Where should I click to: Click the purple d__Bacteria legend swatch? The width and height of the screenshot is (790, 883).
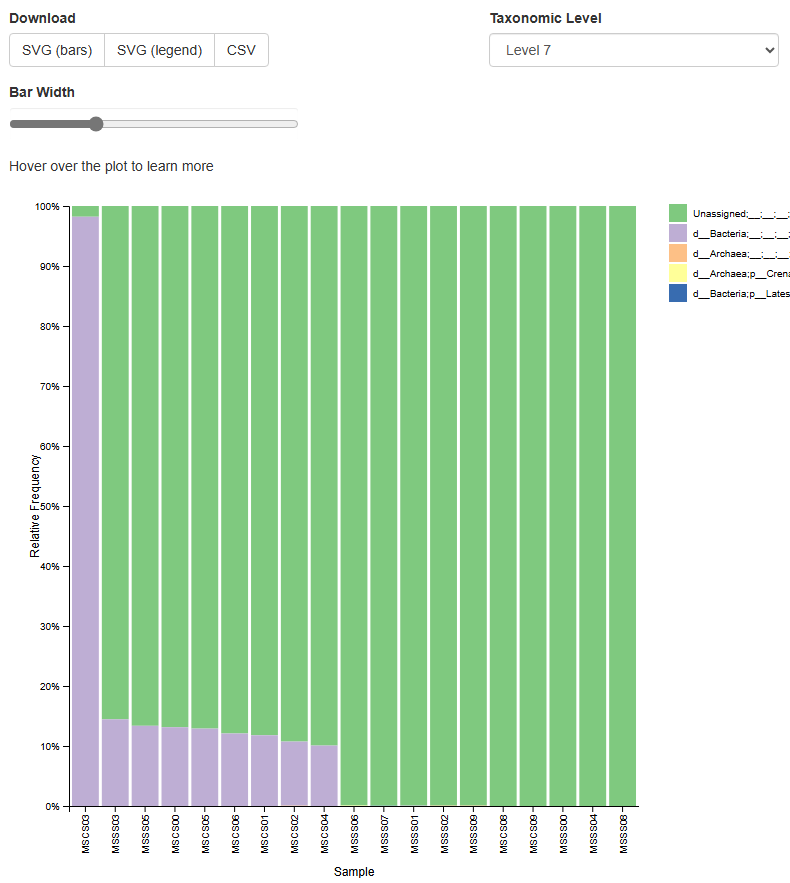pyautogui.click(x=678, y=233)
